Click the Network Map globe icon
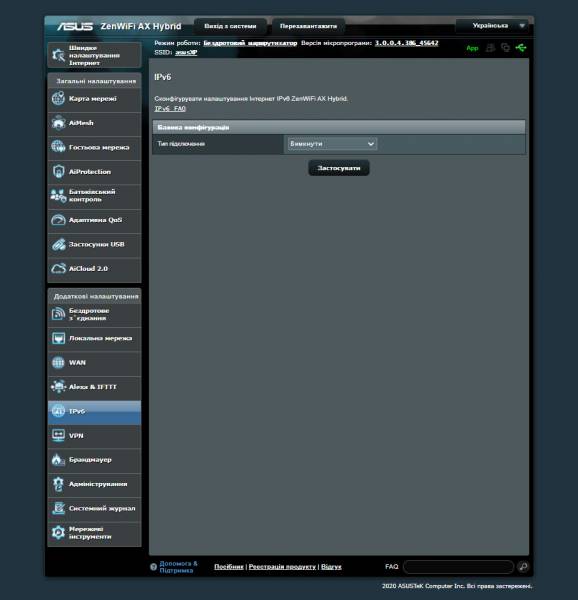 tap(58, 98)
